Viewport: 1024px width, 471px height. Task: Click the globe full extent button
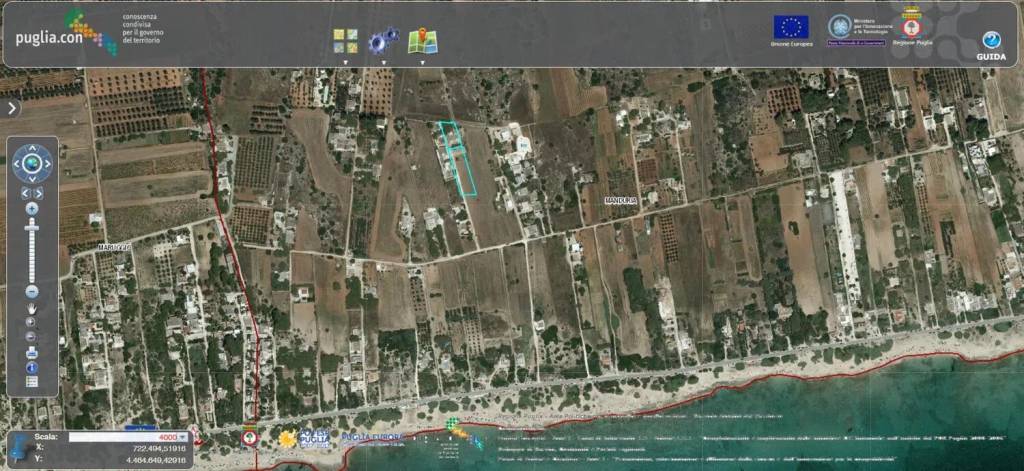click(32, 163)
